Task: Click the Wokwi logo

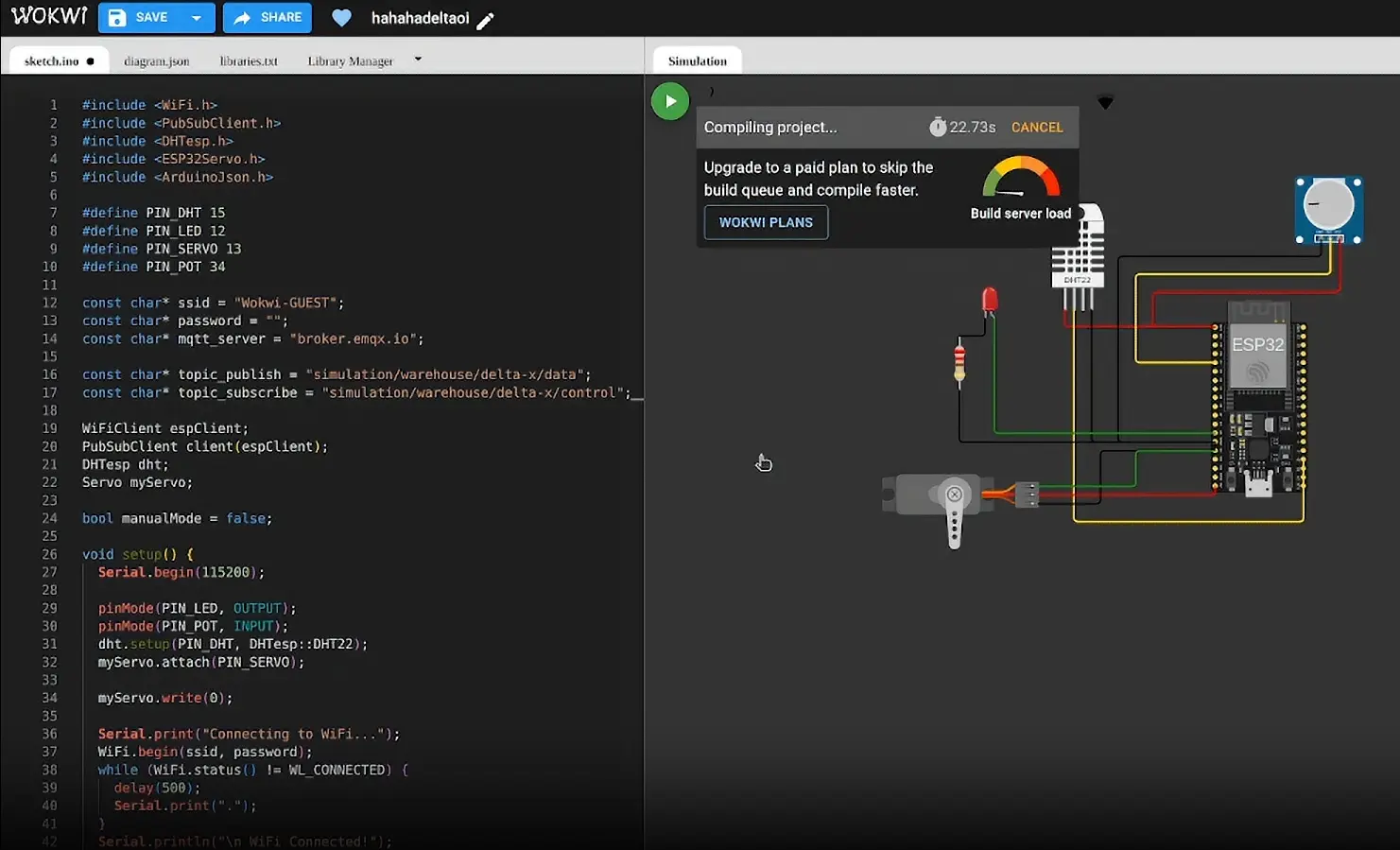Action: (x=49, y=15)
